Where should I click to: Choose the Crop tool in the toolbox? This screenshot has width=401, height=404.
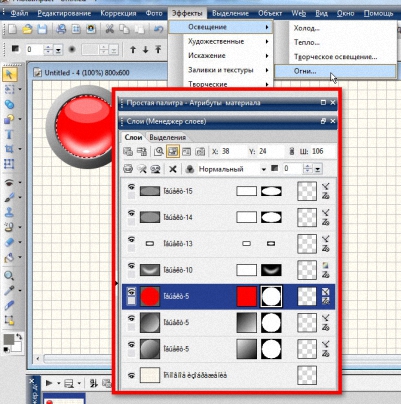pos(9,149)
